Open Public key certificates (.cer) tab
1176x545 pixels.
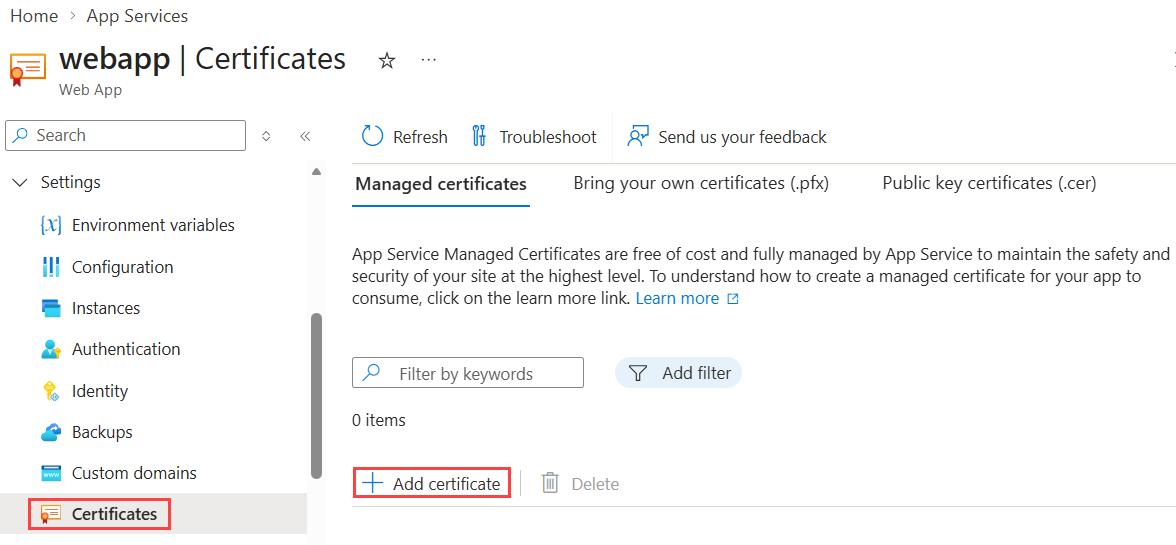989,184
